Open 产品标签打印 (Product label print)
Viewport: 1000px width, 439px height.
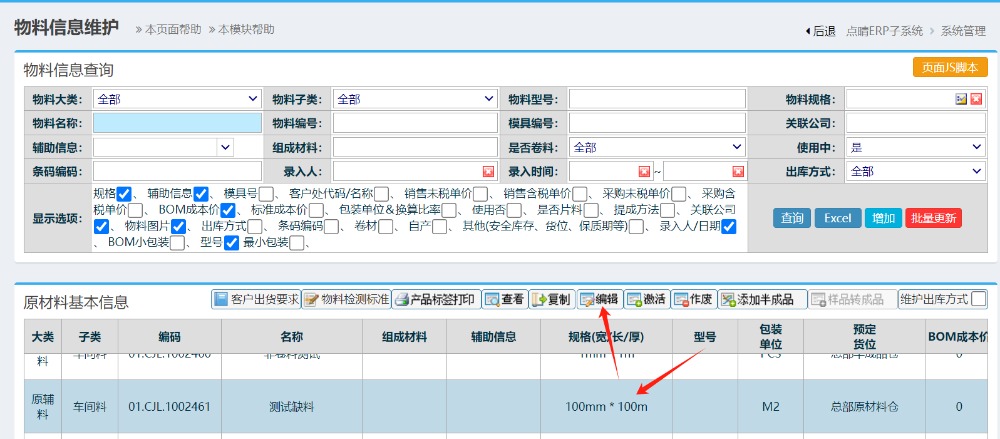(x=434, y=299)
